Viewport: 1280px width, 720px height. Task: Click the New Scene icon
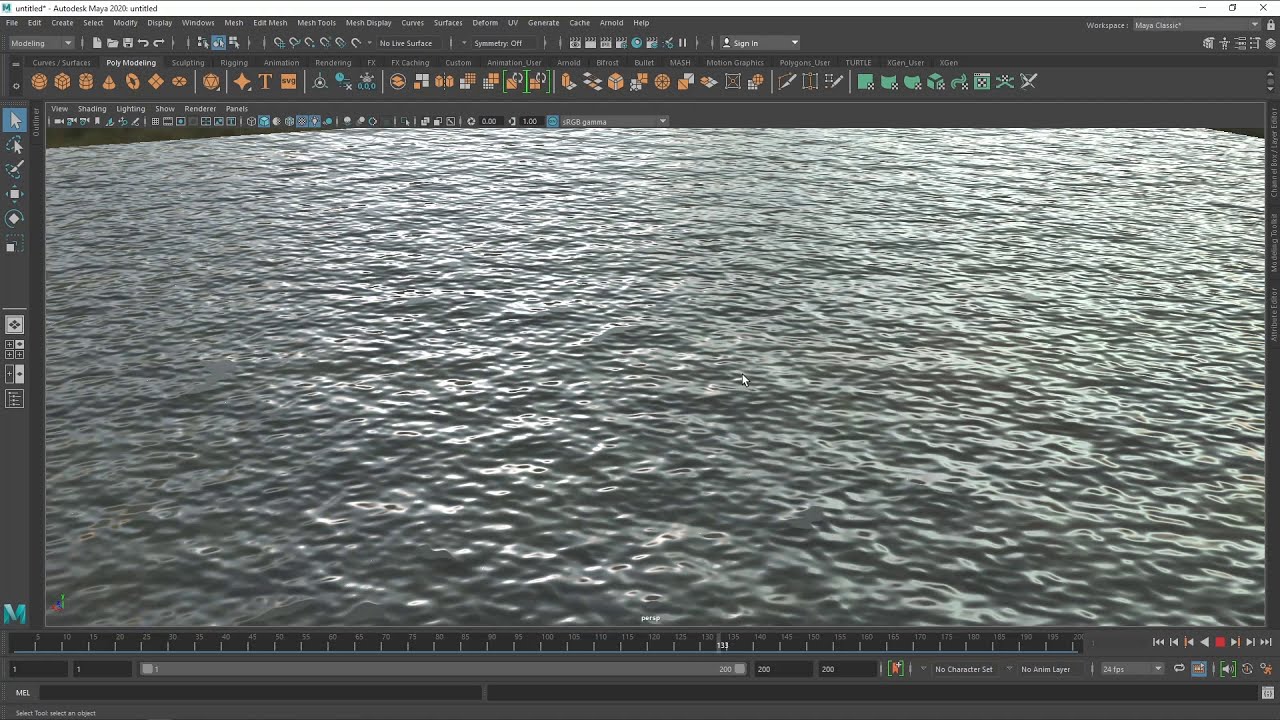pos(97,43)
